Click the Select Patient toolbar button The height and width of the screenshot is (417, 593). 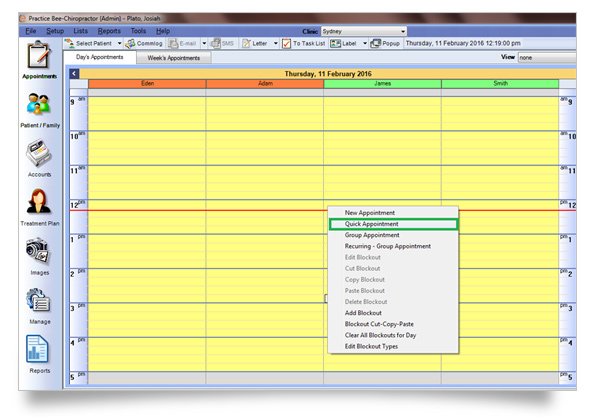[x=90, y=43]
